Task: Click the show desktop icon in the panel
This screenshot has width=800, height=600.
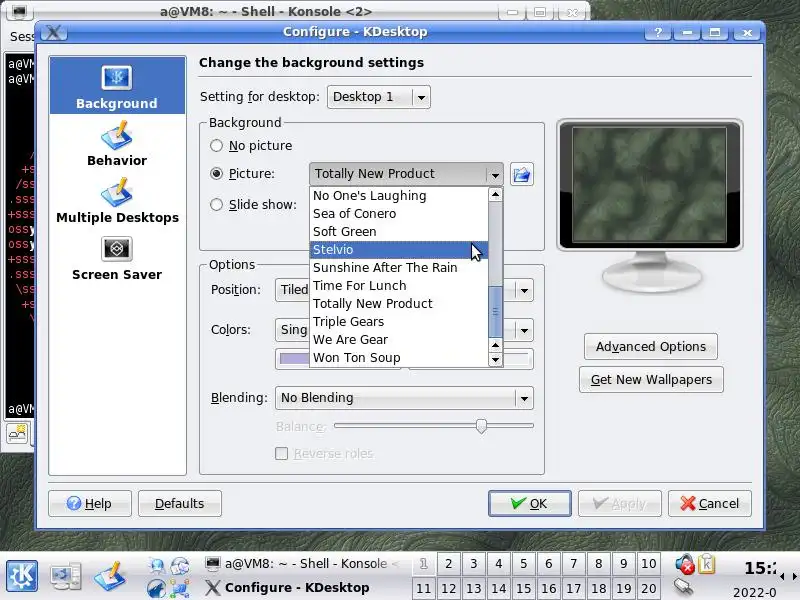Action: pyautogui.click(x=66, y=576)
